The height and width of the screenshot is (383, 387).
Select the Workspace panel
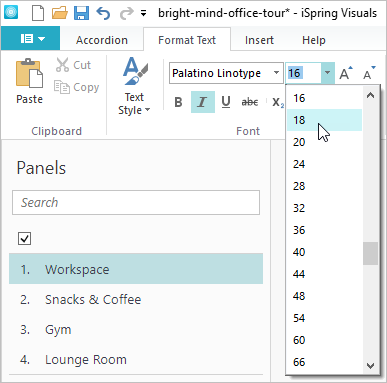(136, 269)
